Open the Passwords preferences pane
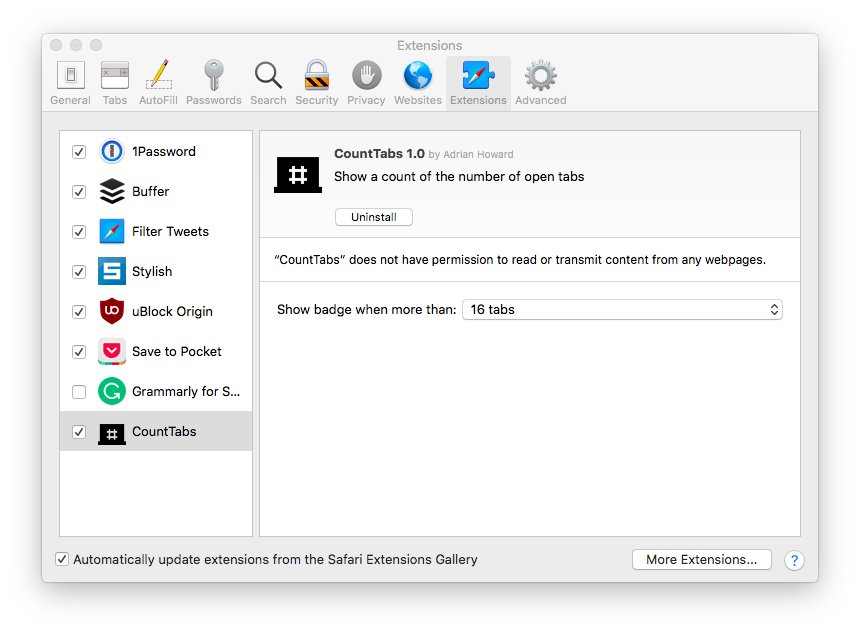 click(x=213, y=83)
